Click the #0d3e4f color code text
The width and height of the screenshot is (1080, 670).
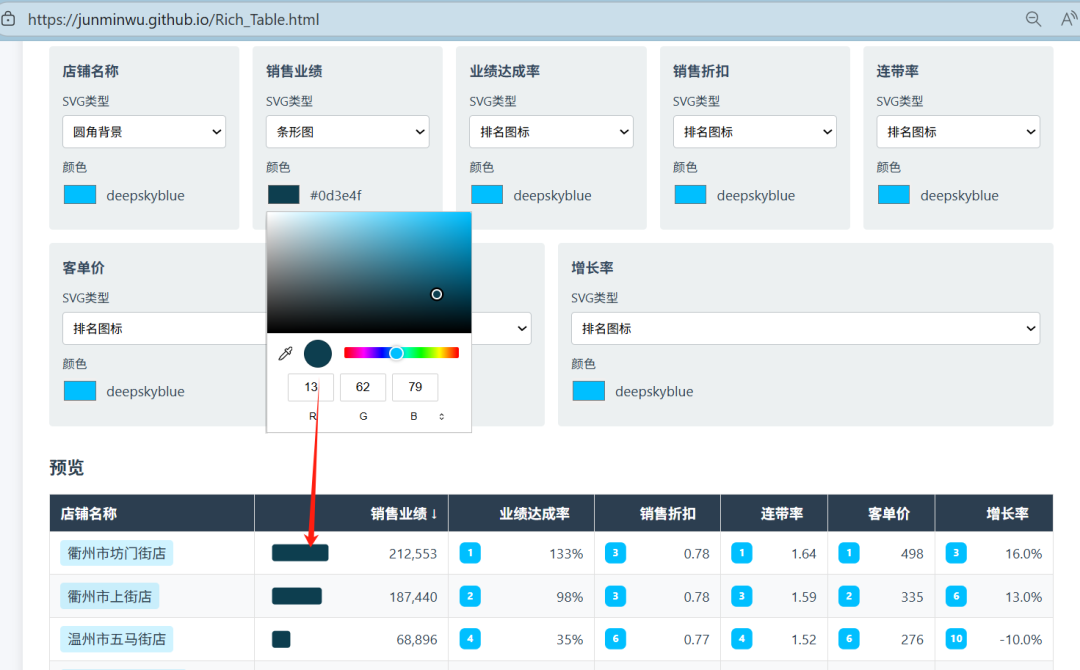point(335,196)
